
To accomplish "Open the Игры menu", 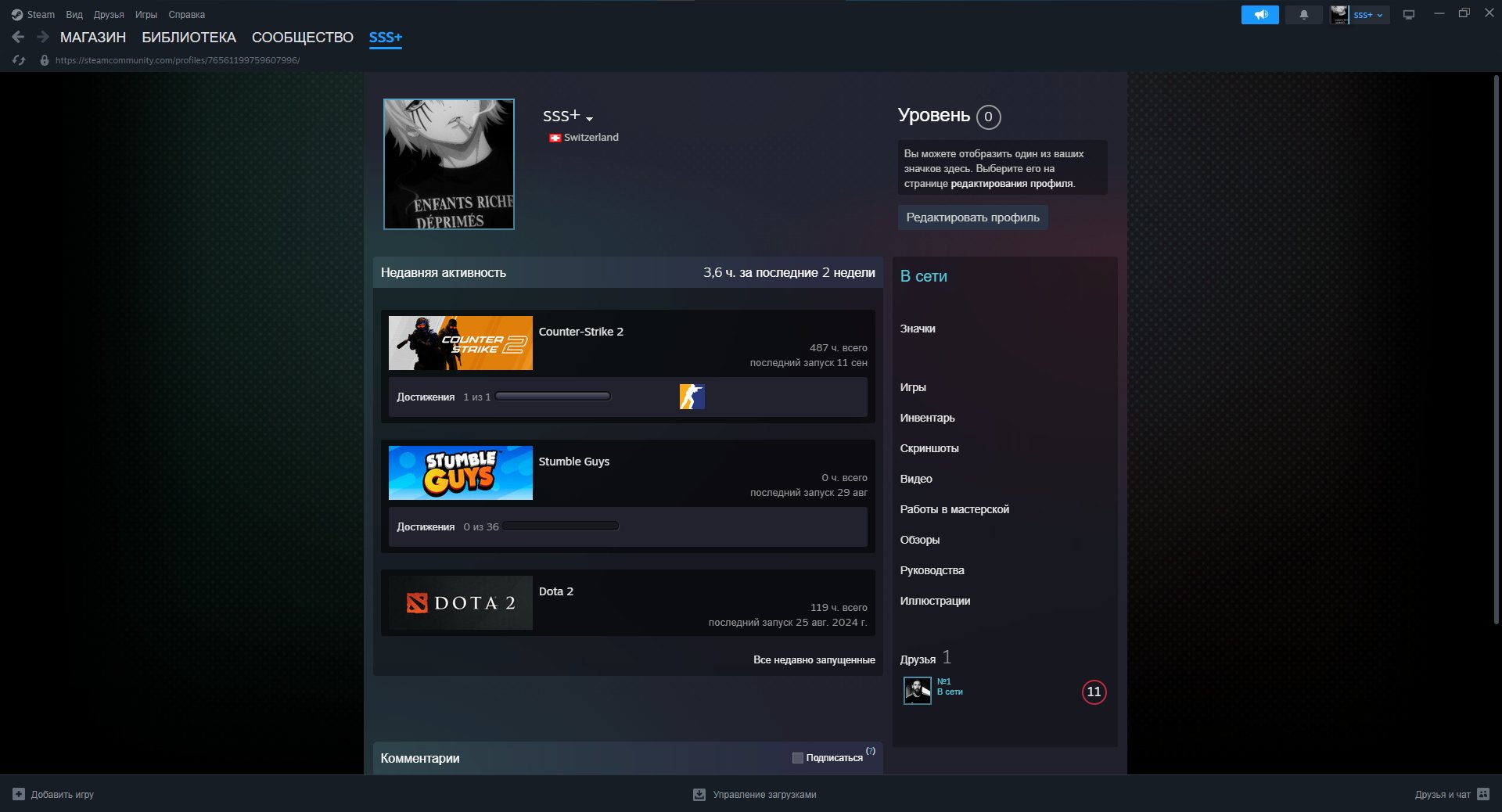I will [146, 15].
